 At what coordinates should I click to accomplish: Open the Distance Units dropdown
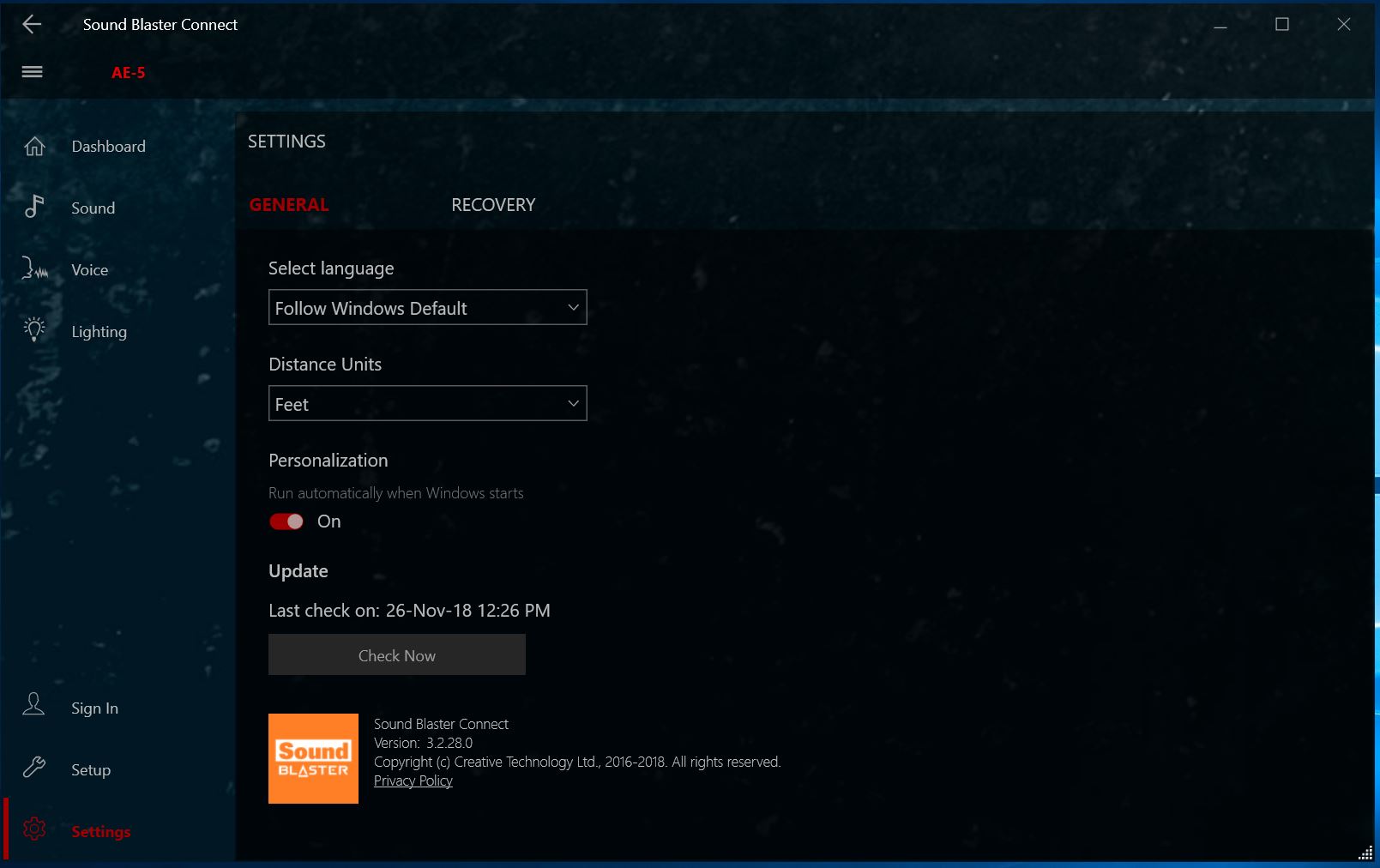[427, 403]
